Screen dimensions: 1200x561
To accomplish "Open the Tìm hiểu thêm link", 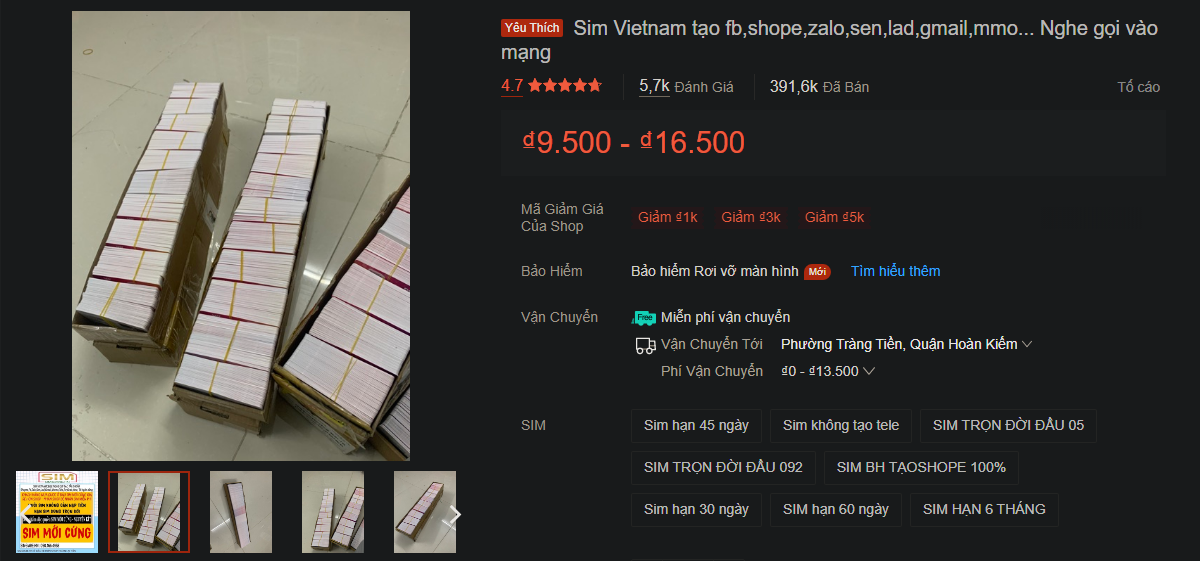I will [x=895, y=271].
